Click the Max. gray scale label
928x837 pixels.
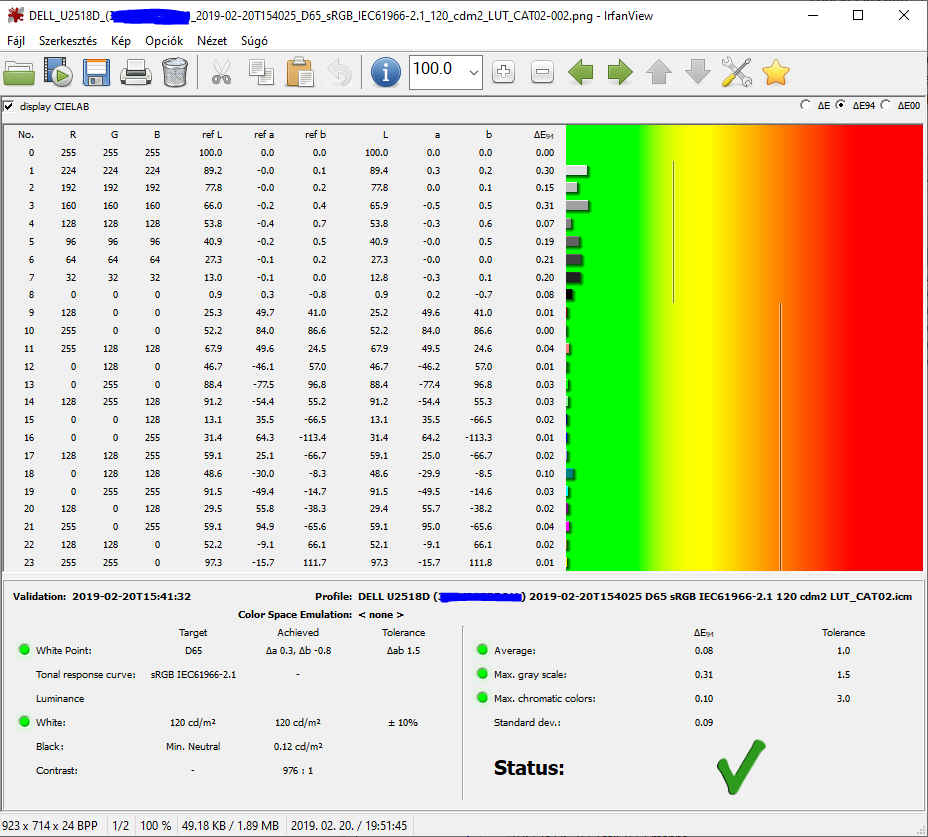pos(530,675)
